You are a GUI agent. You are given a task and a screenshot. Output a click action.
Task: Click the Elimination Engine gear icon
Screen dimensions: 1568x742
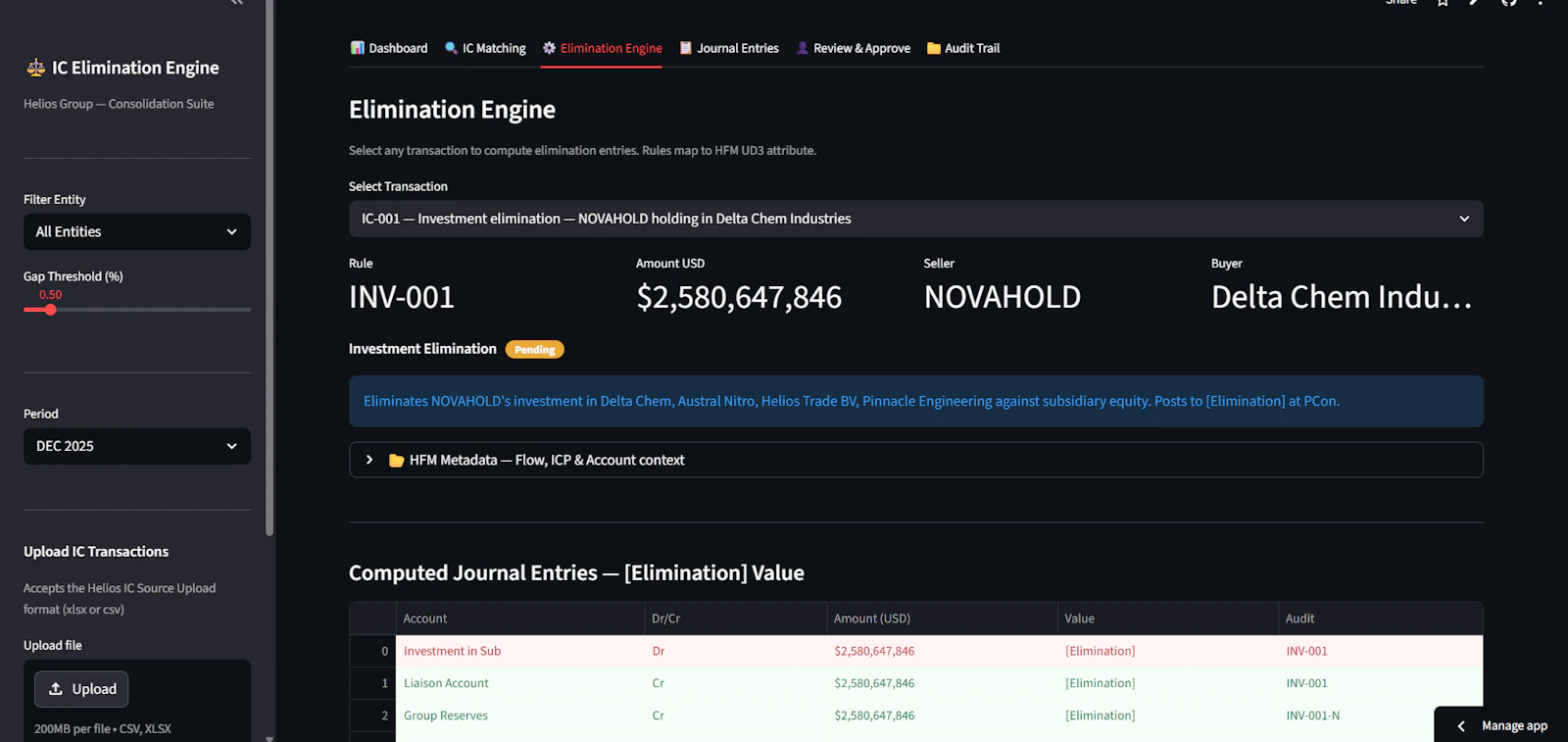pyautogui.click(x=549, y=48)
